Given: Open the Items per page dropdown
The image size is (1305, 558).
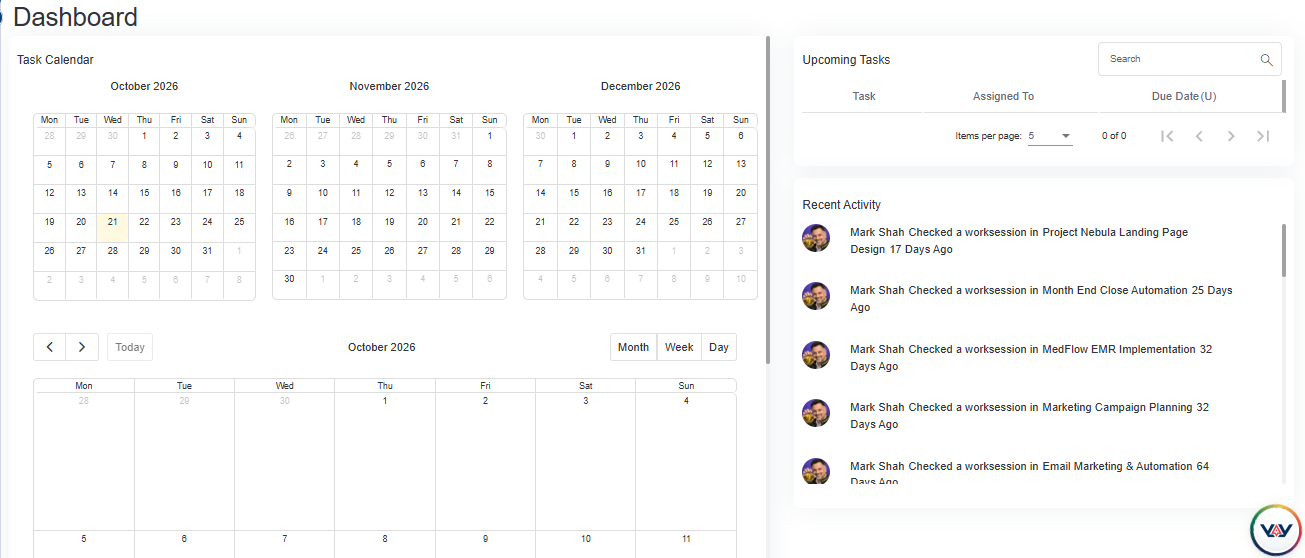Looking at the screenshot, I should 1050,136.
